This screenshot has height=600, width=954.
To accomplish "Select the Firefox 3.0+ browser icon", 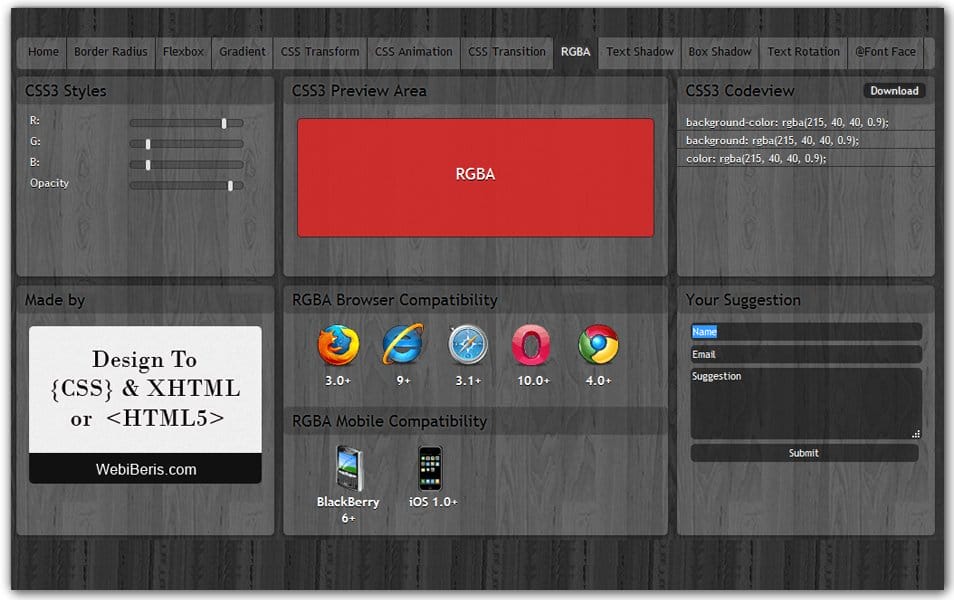I will pos(338,343).
